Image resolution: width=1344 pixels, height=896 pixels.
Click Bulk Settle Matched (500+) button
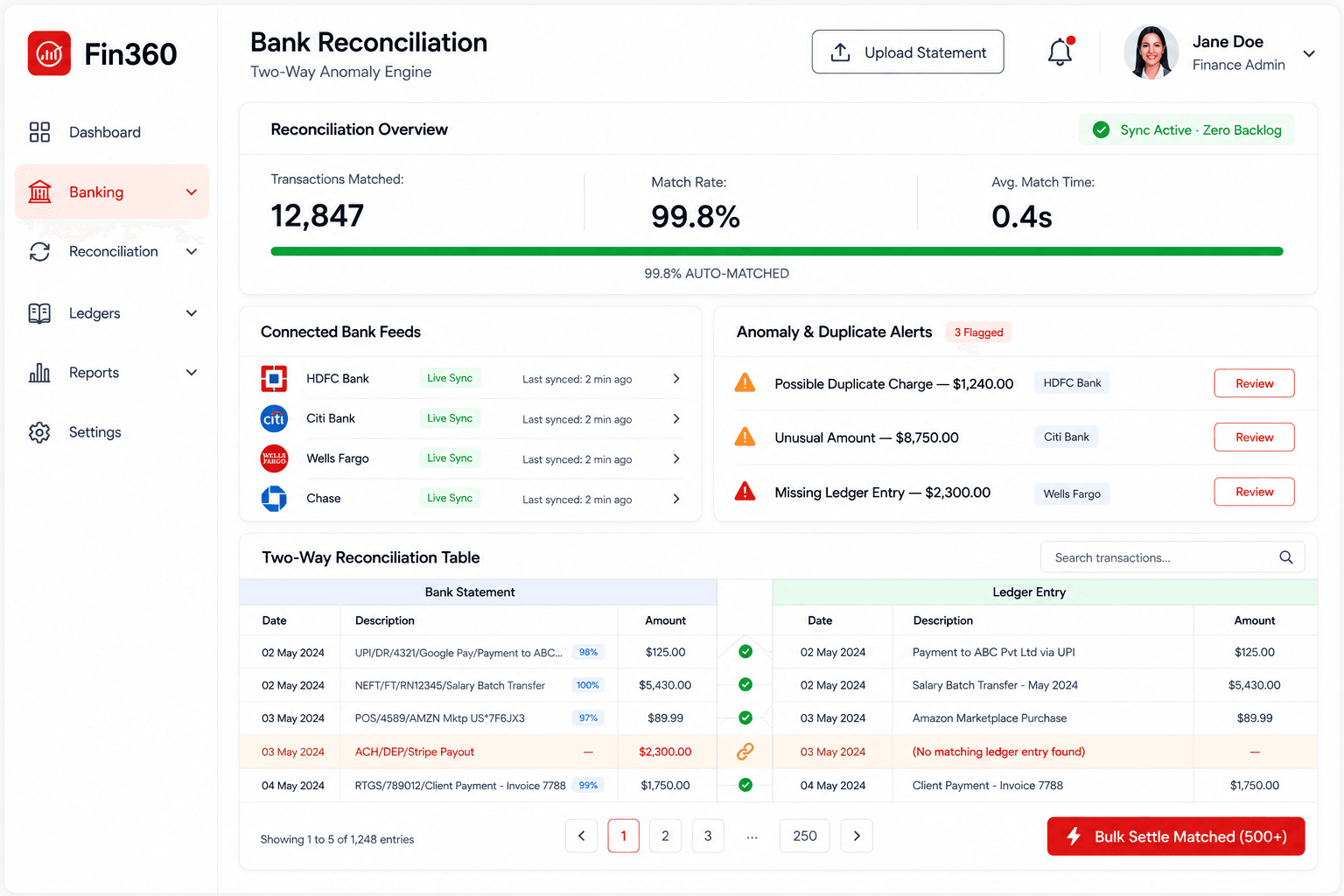coord(1176,836)
